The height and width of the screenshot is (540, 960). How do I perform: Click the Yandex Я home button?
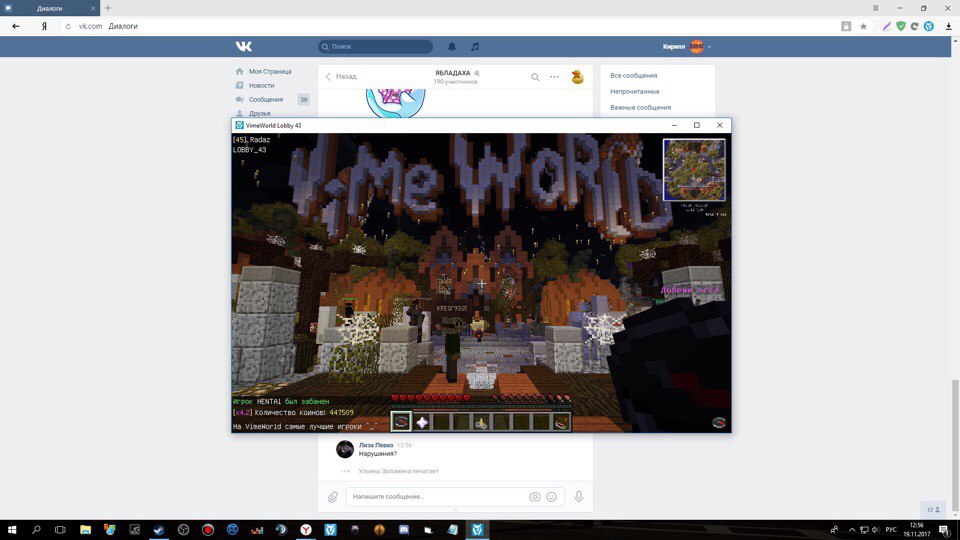coord(44,26)
